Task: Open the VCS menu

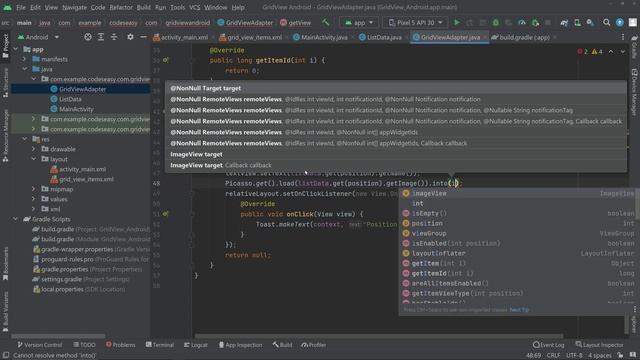Action: click(x=195, y=7)
